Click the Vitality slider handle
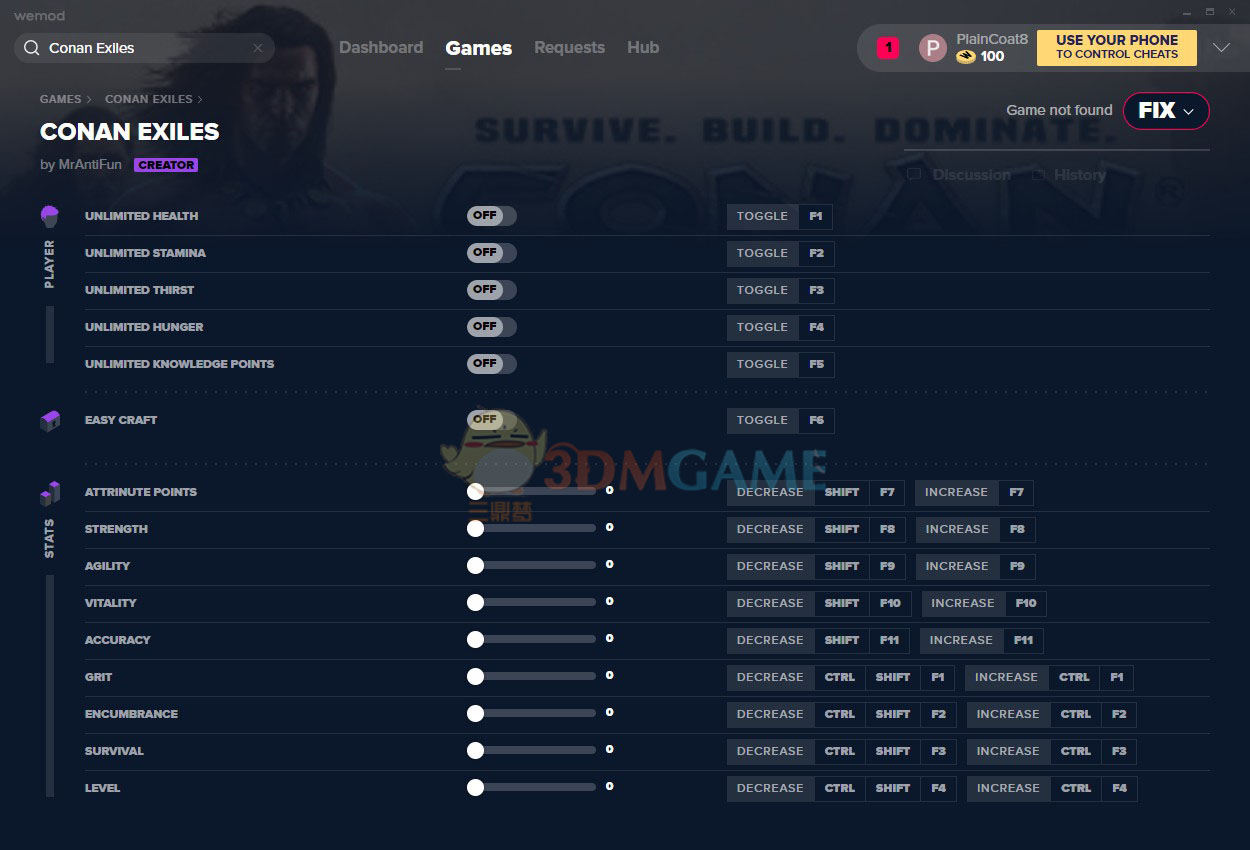Screen dimensions: 1250x850 pyautogui.click(x=476, y=603)
